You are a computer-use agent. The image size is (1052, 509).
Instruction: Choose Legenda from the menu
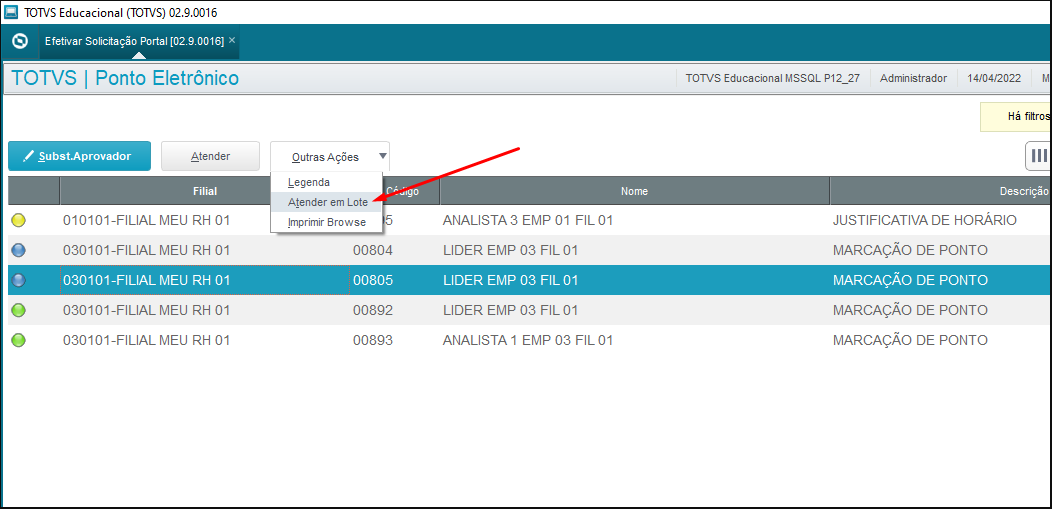tap(327, 182)
